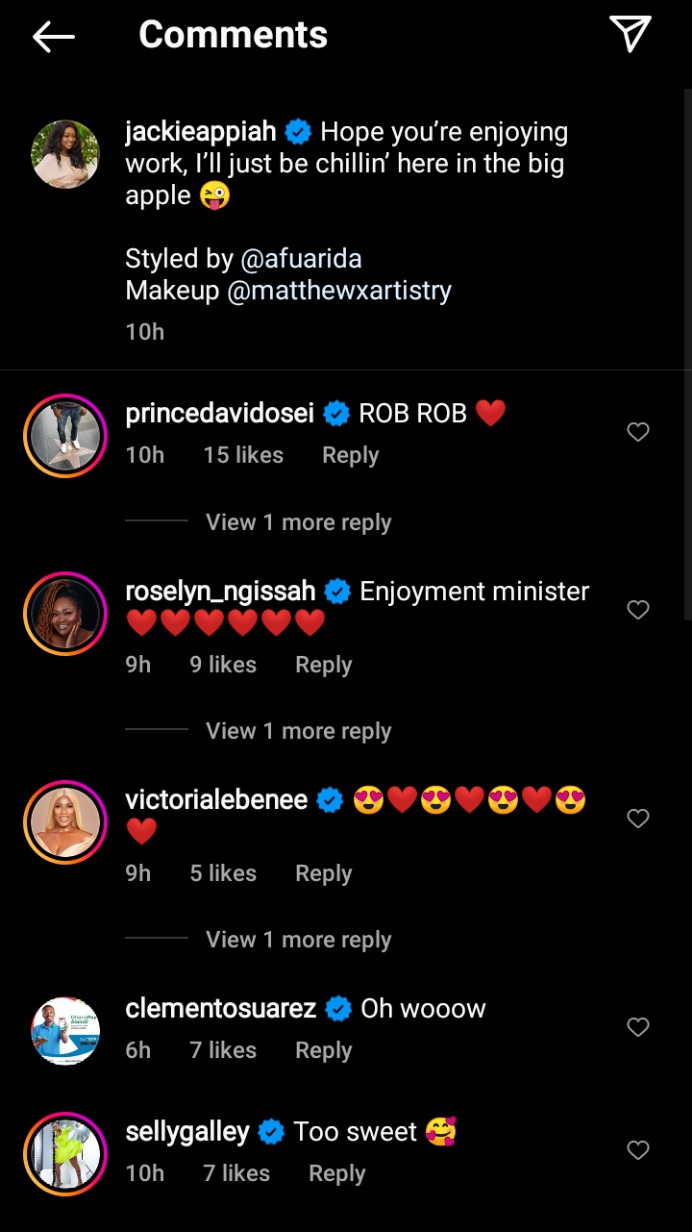Open victorialebenee's profile avatar
This screenshot has height=1232, width=692.
point(66,822)
